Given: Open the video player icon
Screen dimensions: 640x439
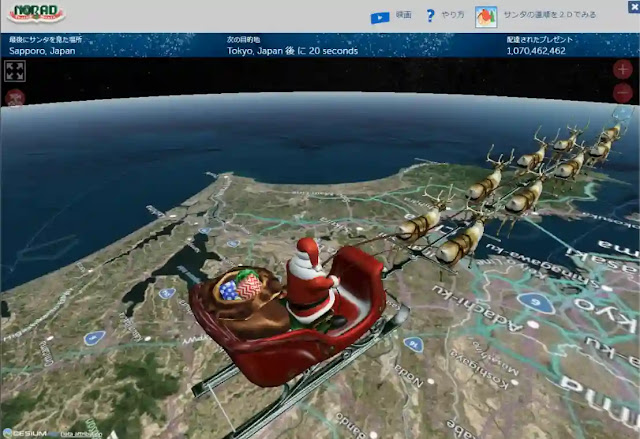Looking at the screenshot, I should 380,18.
